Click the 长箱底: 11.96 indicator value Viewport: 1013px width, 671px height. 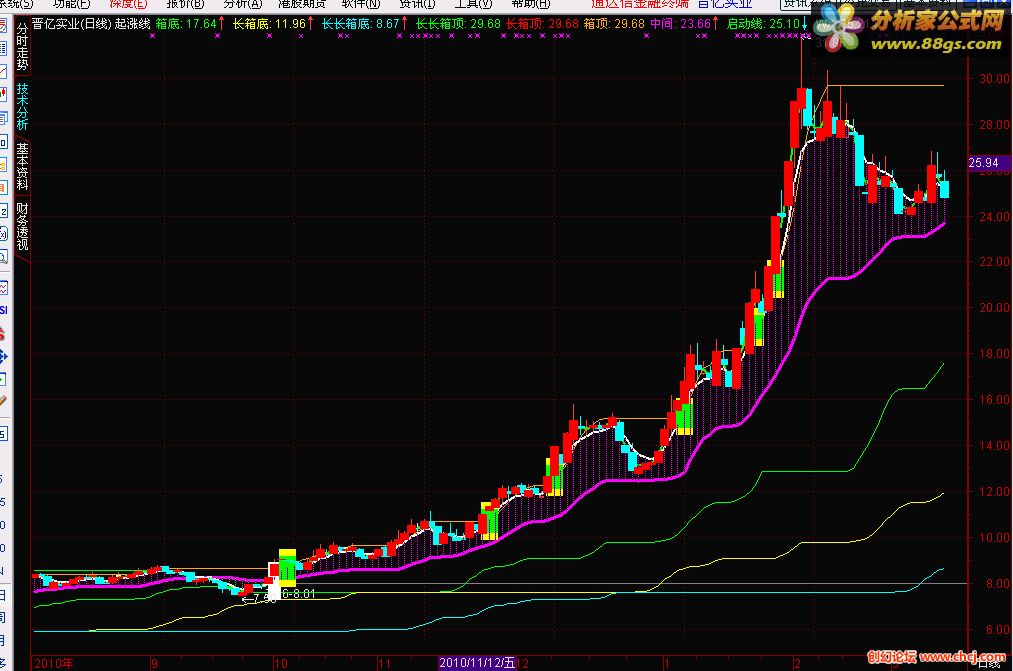(269, 24)
